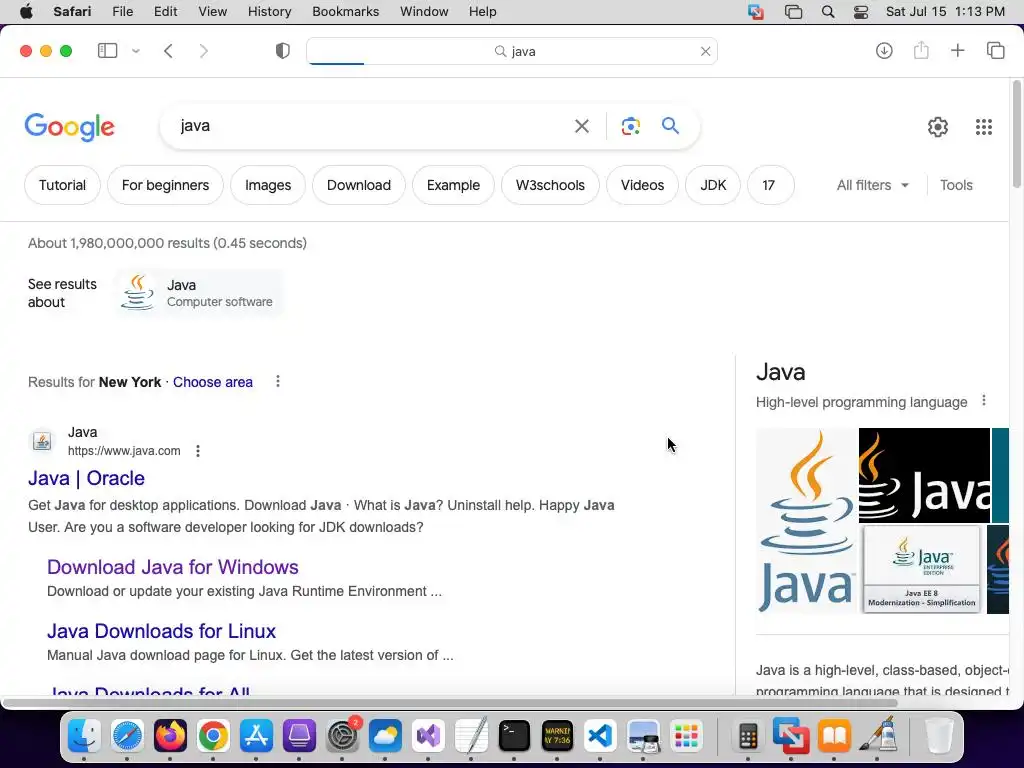
Task: Go forward to the next page
Action: (204, 51)
